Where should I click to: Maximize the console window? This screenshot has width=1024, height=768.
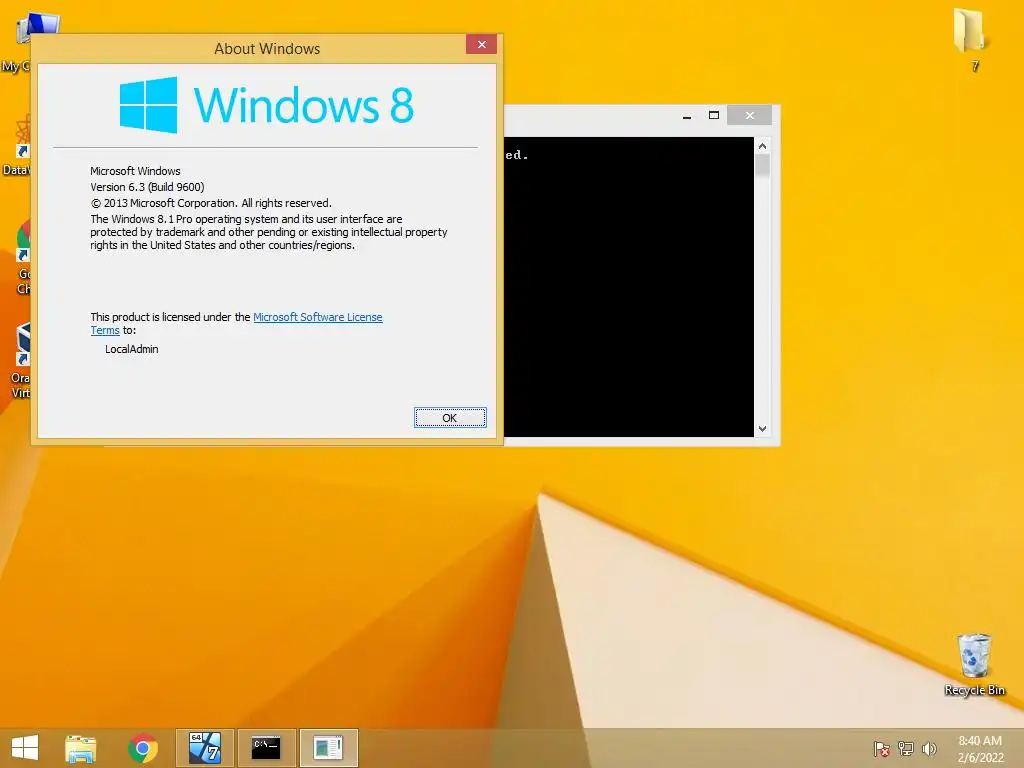714,116
